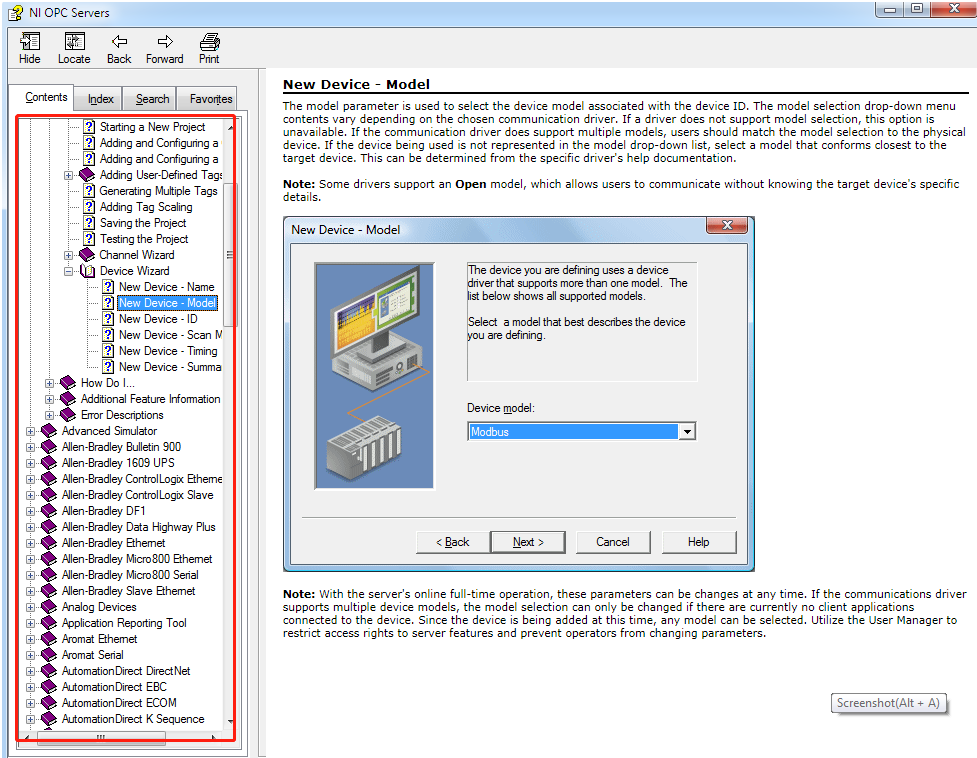This screenshot has height=758, width=977.
Task: Click the closed book icon beside Channel Wizard
Action: tap(87, 255)
